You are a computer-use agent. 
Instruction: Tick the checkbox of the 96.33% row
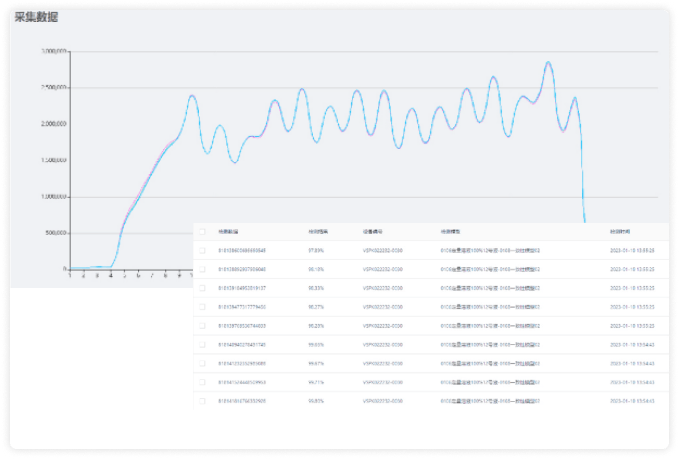click(x=202, y=288)
